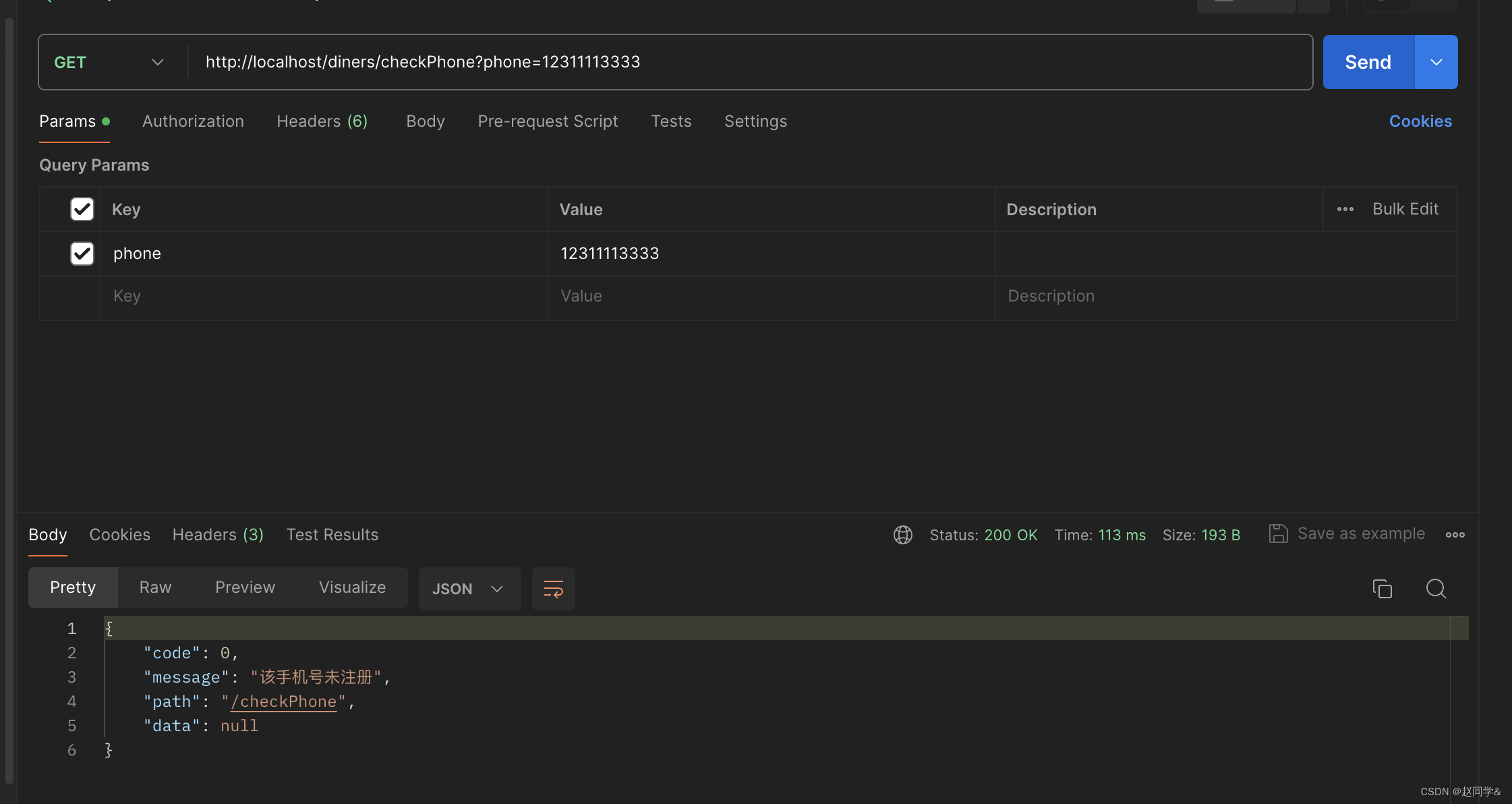Open response more options ellipsis menu
The width and height of the screenshot is (1512, 804).
[1455, 535]
